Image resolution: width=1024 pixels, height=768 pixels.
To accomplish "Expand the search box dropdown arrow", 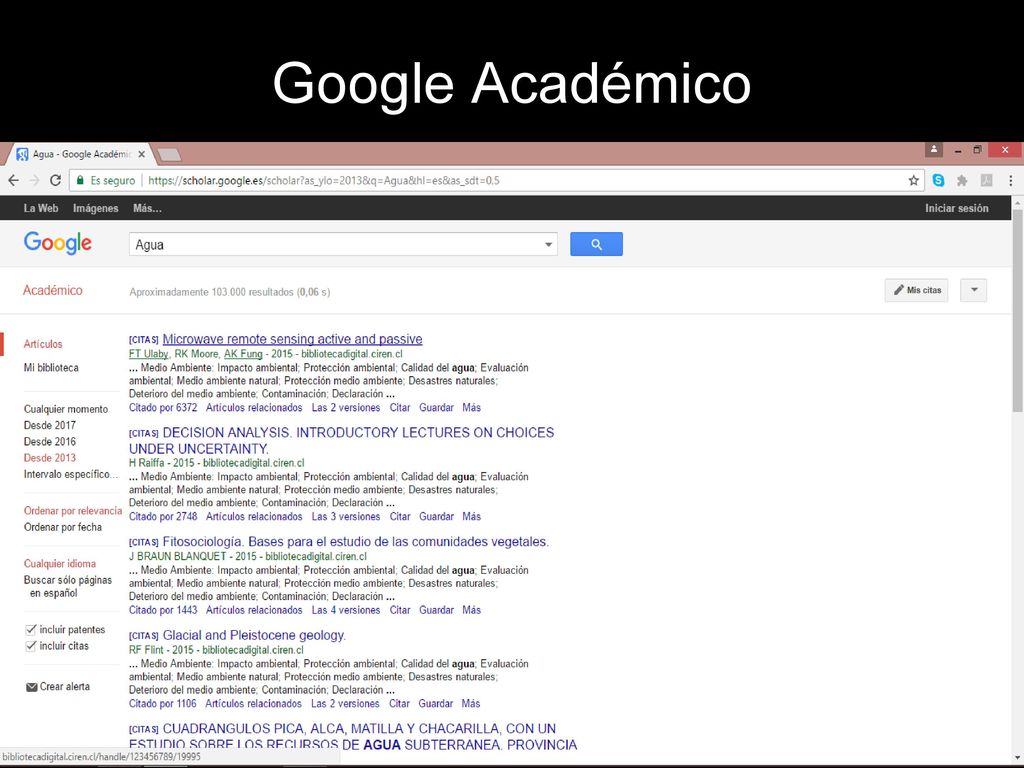I will 549,245.
